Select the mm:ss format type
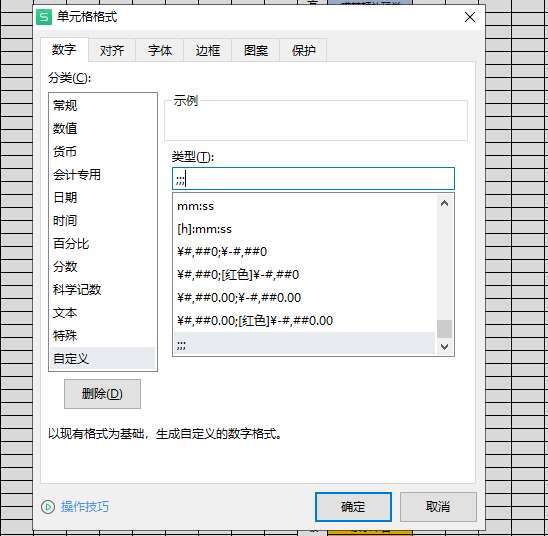 [304, 206]
